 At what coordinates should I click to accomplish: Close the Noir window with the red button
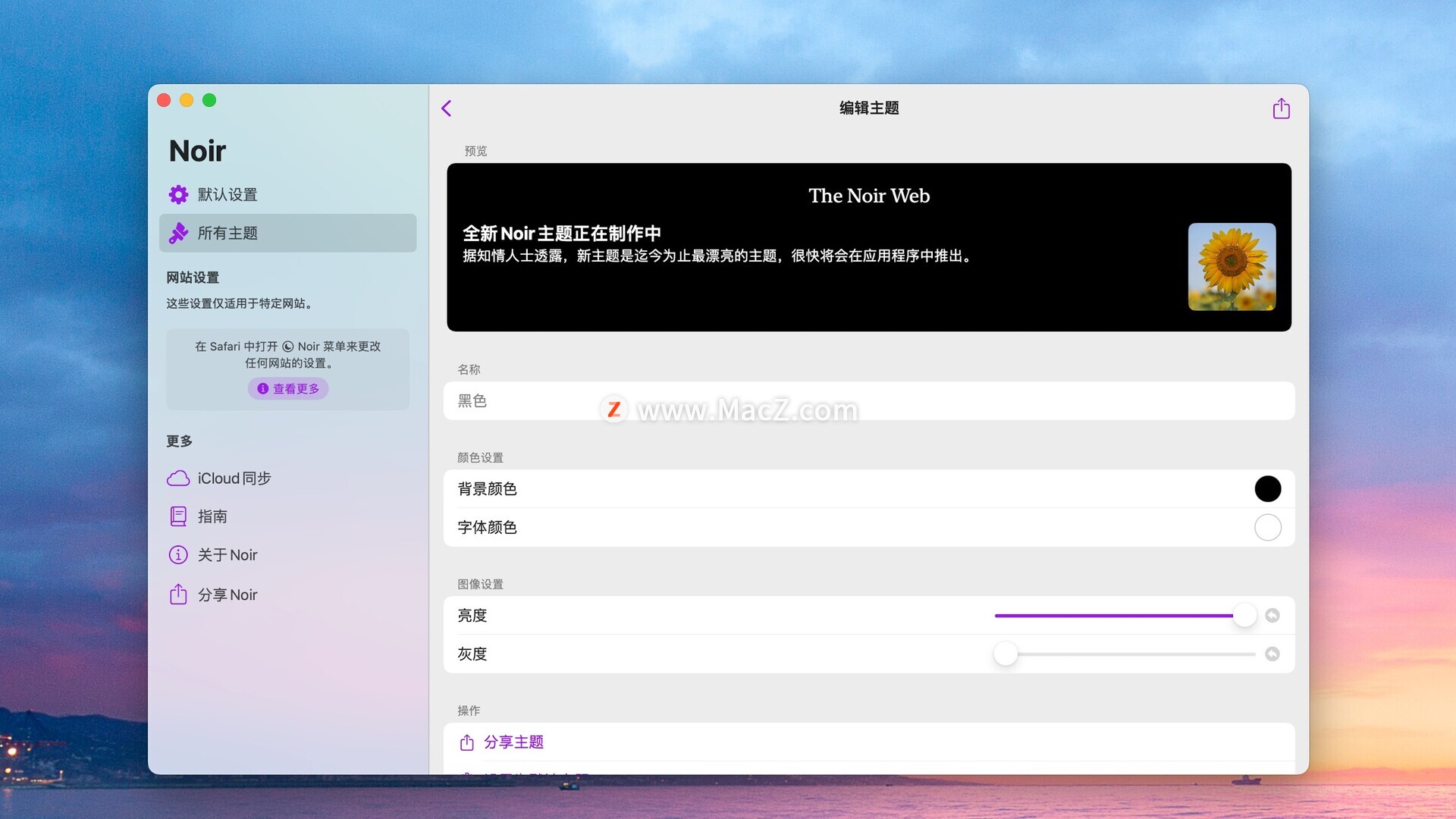[164, 100]
